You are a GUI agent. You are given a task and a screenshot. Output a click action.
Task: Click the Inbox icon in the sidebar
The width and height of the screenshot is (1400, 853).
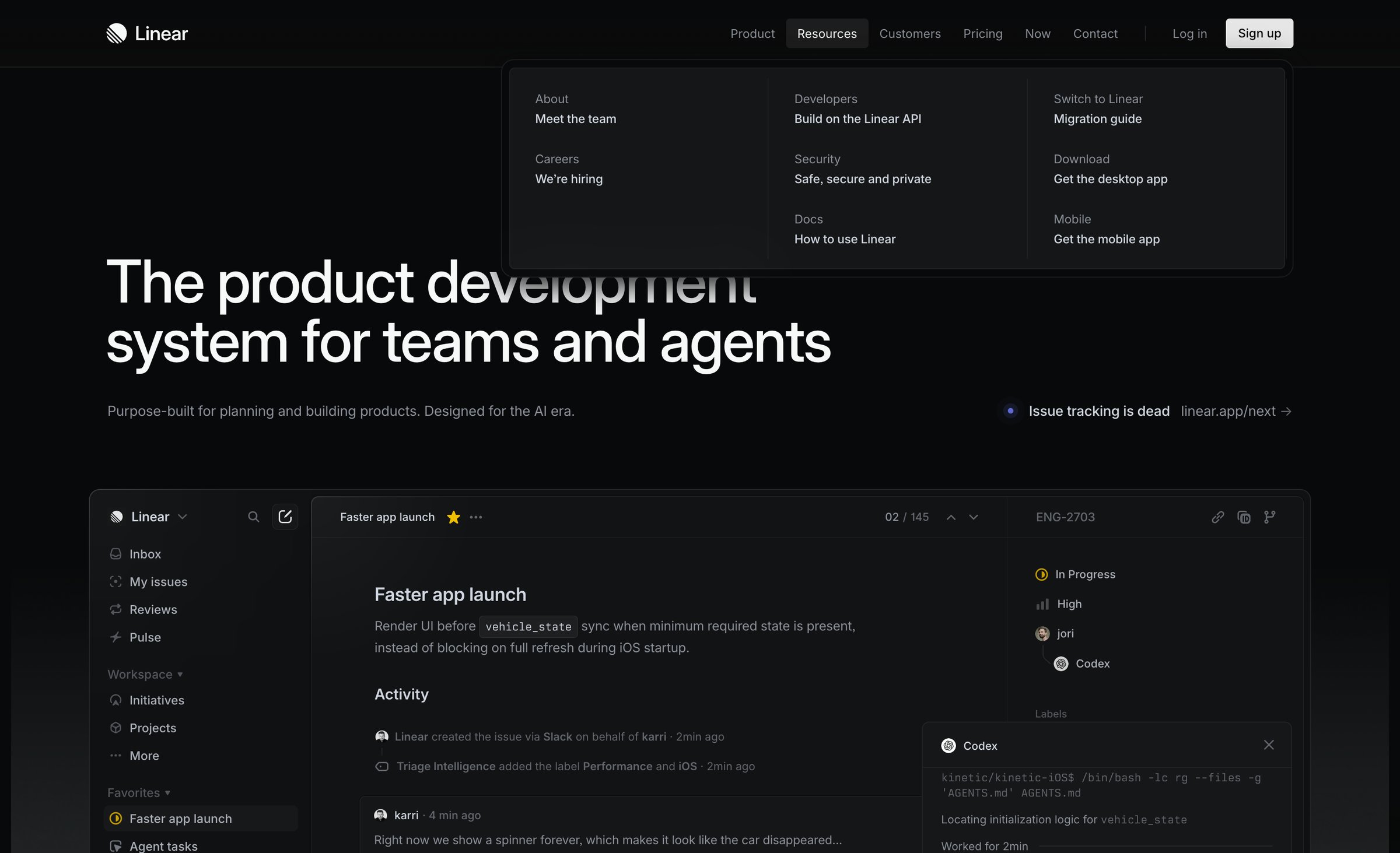pos(116,554)
